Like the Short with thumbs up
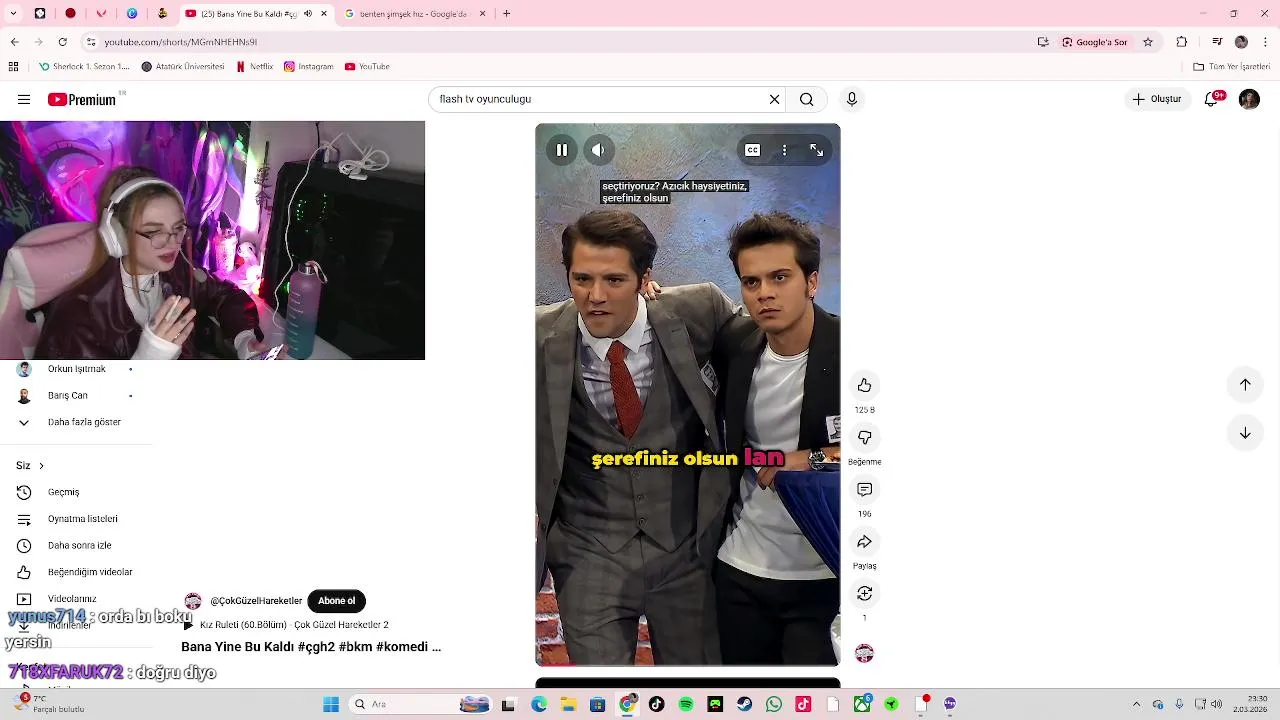1280x720 pixels. [864, 386]
